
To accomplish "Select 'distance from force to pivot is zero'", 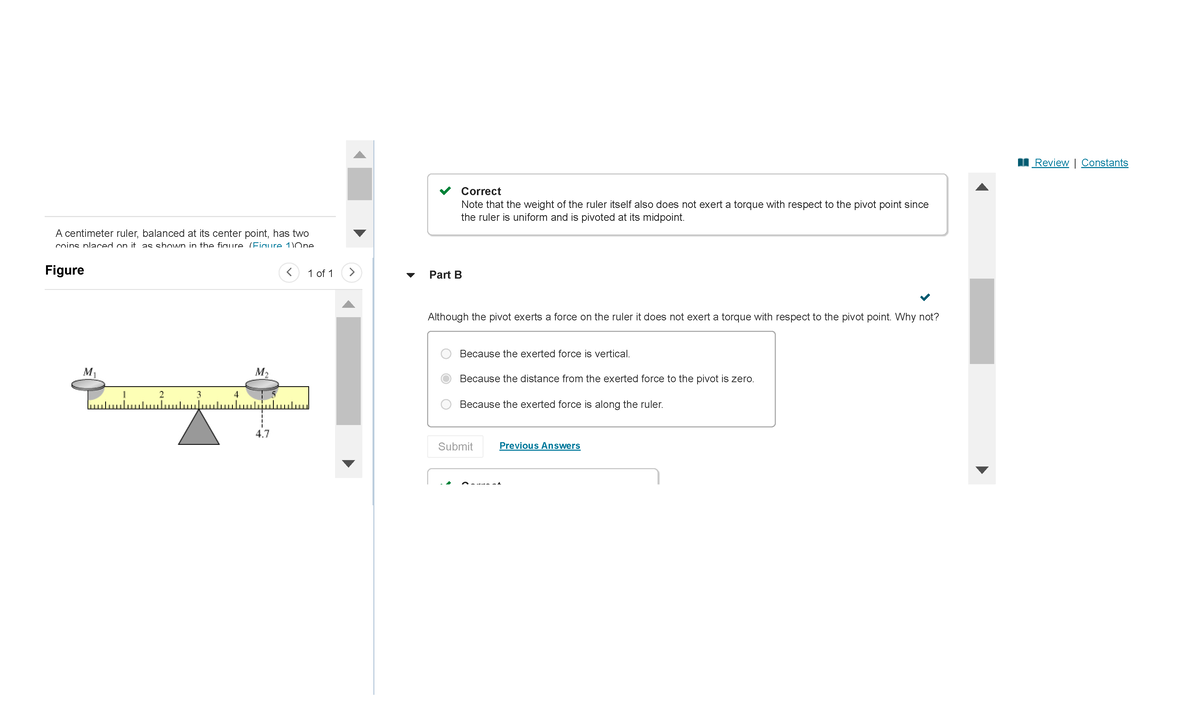I will pyautogui.click(x=446, y=379).
